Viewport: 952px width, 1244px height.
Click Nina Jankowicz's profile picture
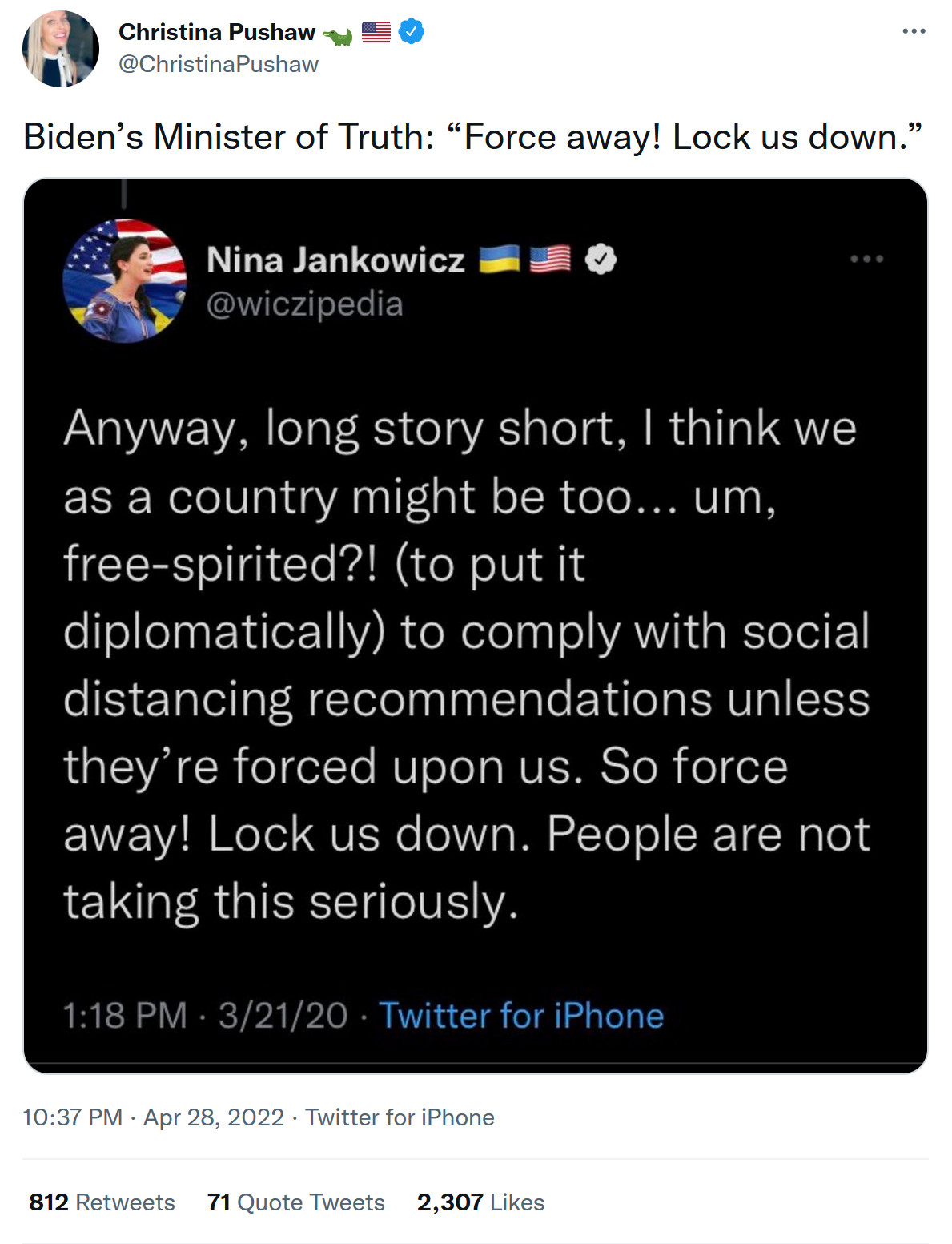point(125,280)
